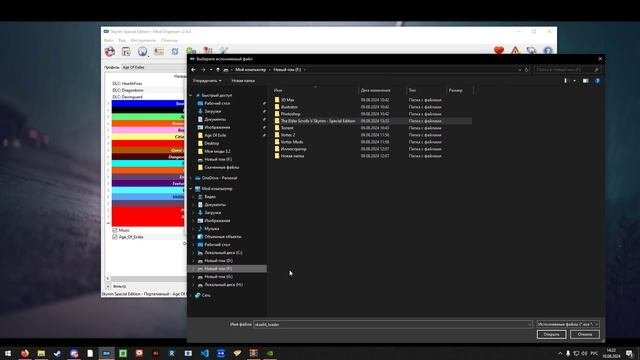Open Рабочий стол under Quick access
The height and width of the screenshot is (360, 640).
[x=217, y=103]
